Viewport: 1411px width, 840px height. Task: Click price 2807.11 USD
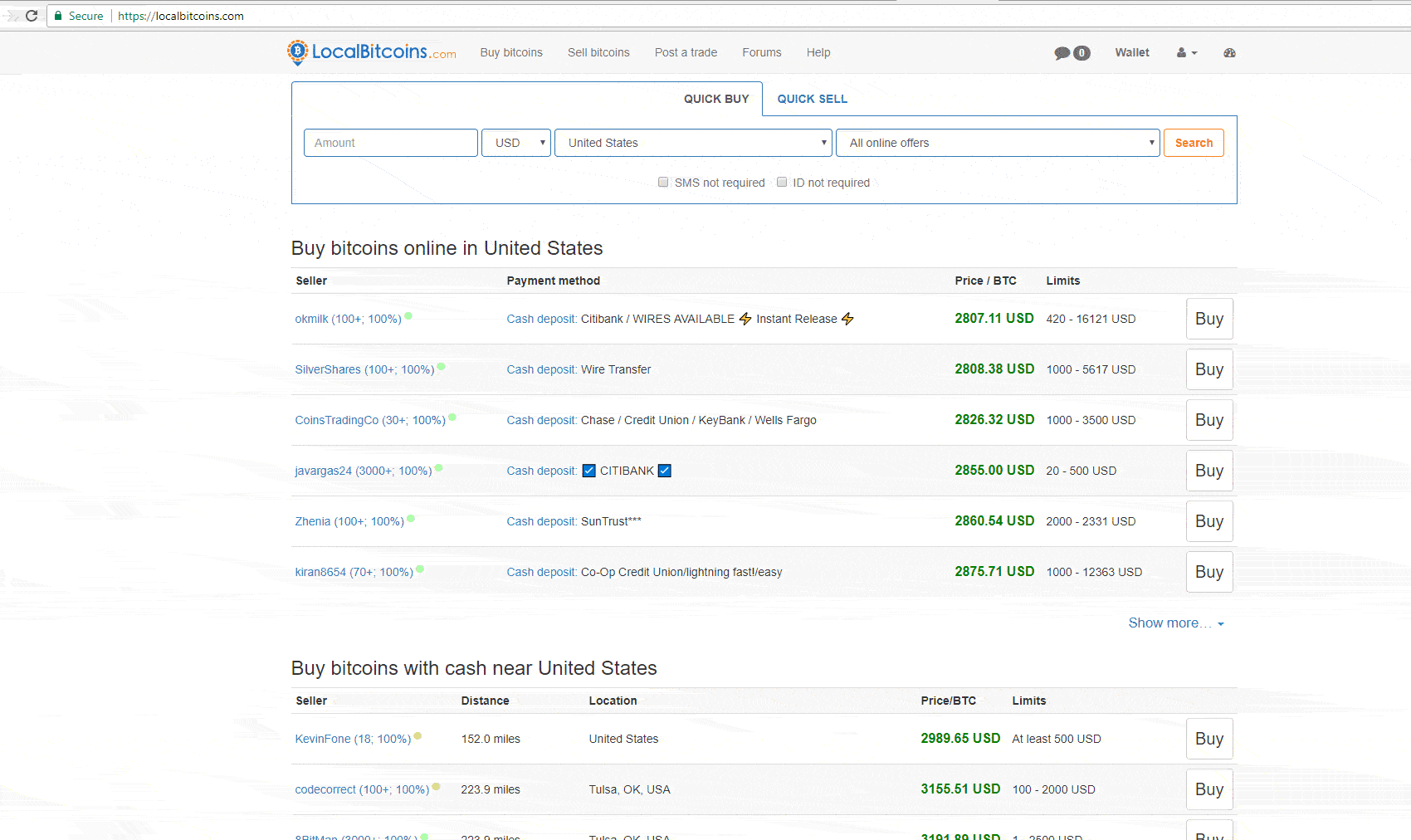[994, 319]
